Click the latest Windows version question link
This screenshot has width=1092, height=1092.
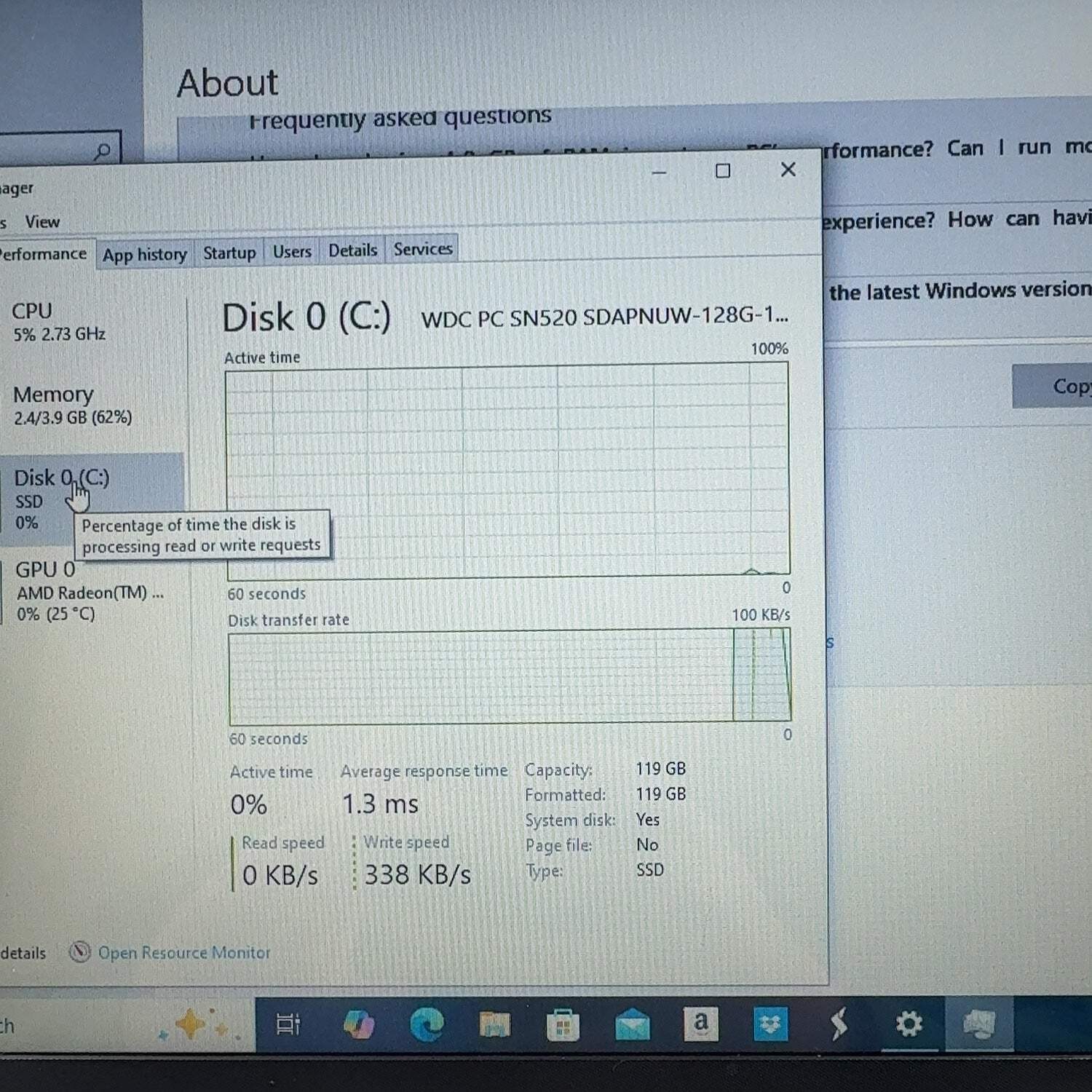pyautogui.click(x=960, y=290)
